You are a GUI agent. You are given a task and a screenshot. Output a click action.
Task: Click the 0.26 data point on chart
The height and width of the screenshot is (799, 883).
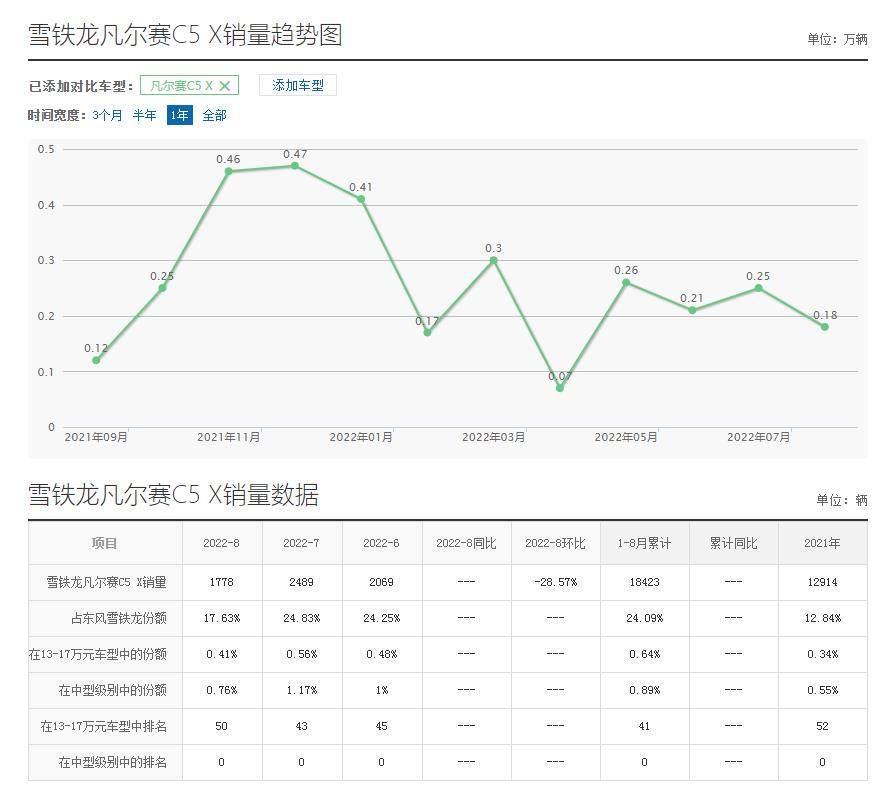(x=626, y=282)
